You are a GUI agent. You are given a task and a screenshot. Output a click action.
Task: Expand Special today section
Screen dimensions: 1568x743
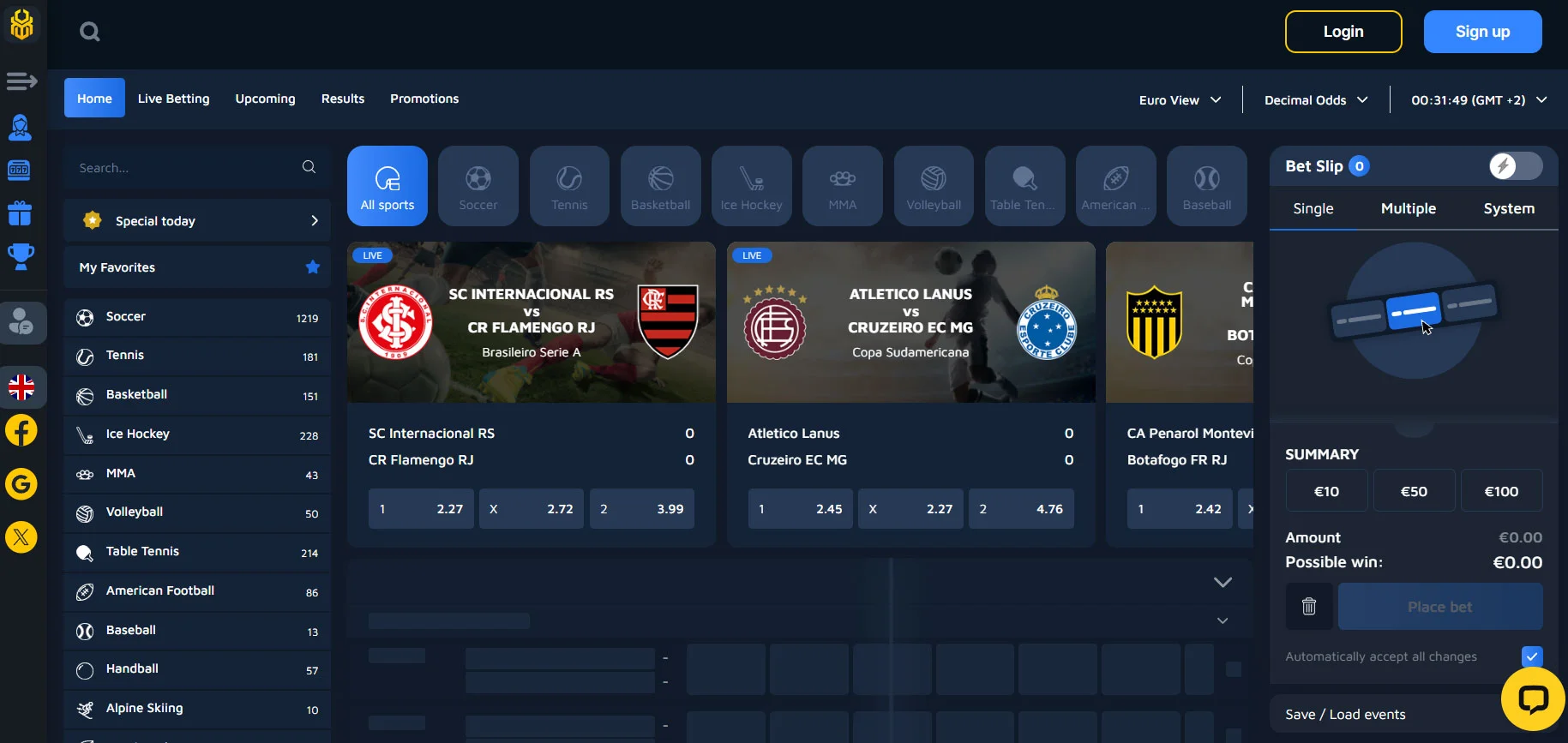197,221
